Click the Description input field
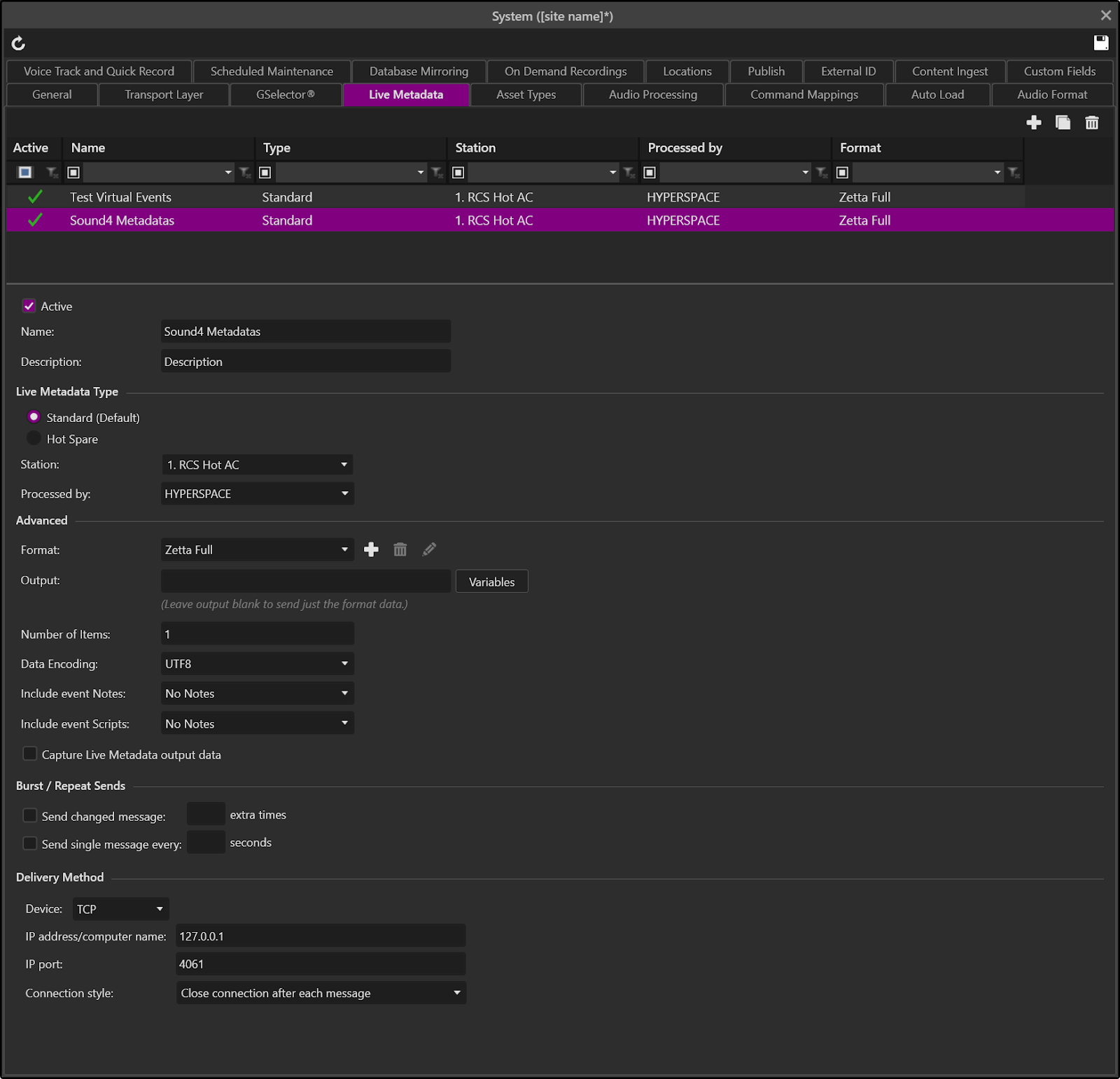Screen dimensions: 1120x1079 click(x=306, y=362)
